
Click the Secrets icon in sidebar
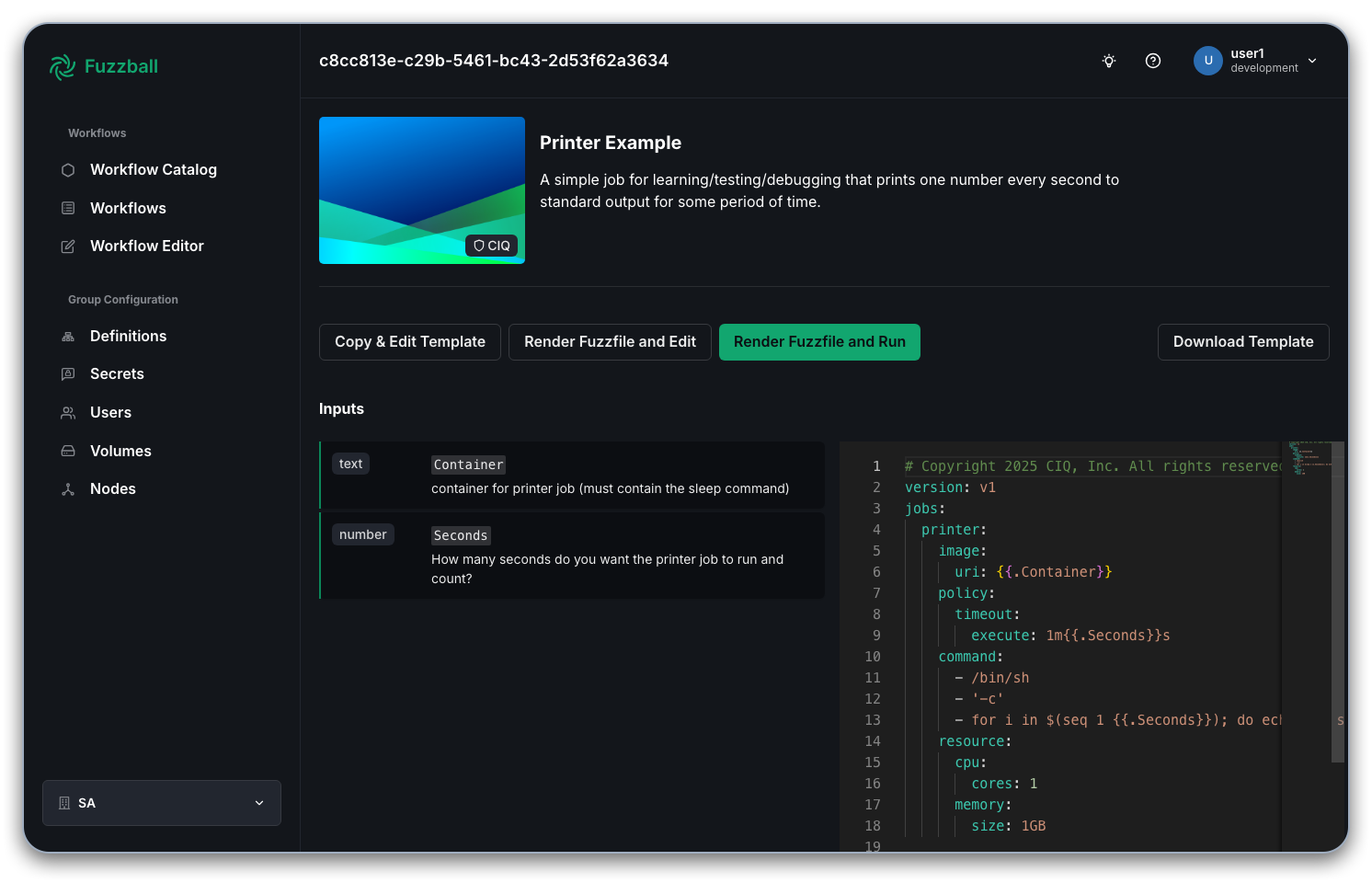68,374
